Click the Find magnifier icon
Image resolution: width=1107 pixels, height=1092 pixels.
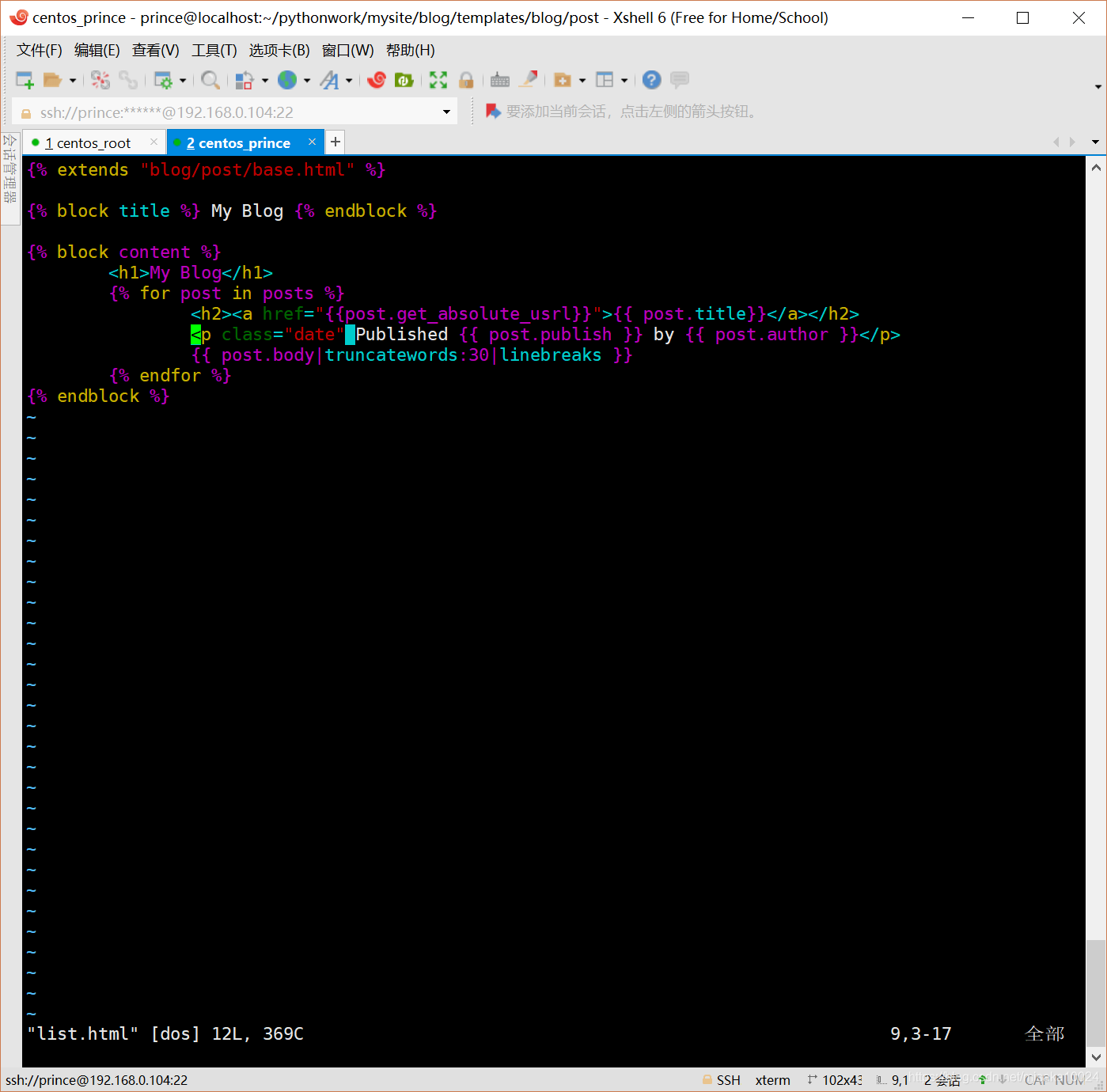click(210, 80)
